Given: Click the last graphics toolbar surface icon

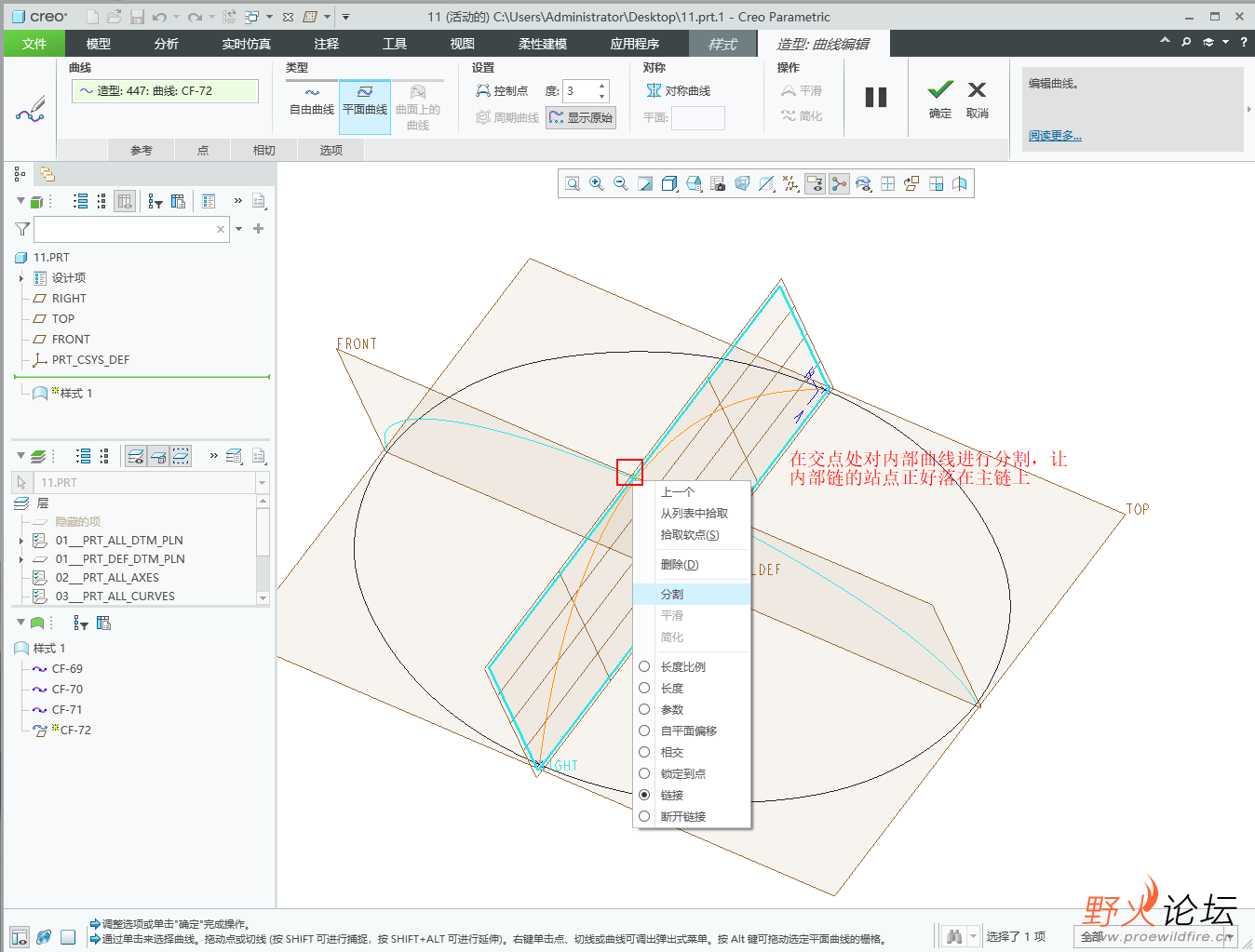Looking at the screenshot, I should coord(960,184).
